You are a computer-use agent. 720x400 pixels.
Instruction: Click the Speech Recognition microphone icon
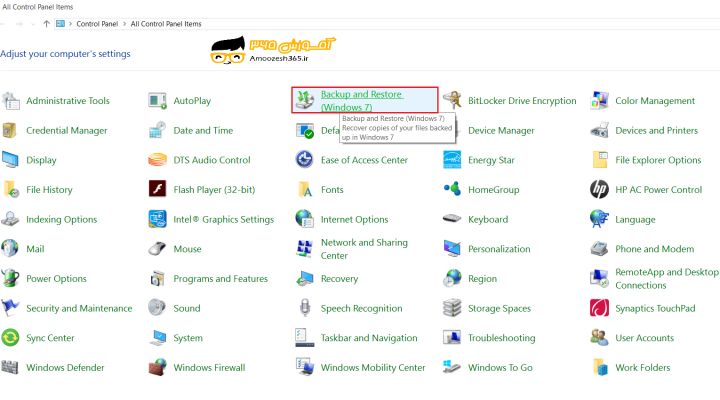[305, 308]
